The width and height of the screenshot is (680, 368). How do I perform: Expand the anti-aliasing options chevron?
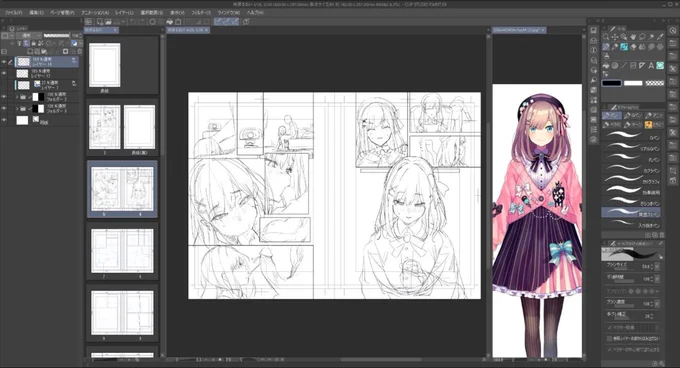tap(658, 291)
